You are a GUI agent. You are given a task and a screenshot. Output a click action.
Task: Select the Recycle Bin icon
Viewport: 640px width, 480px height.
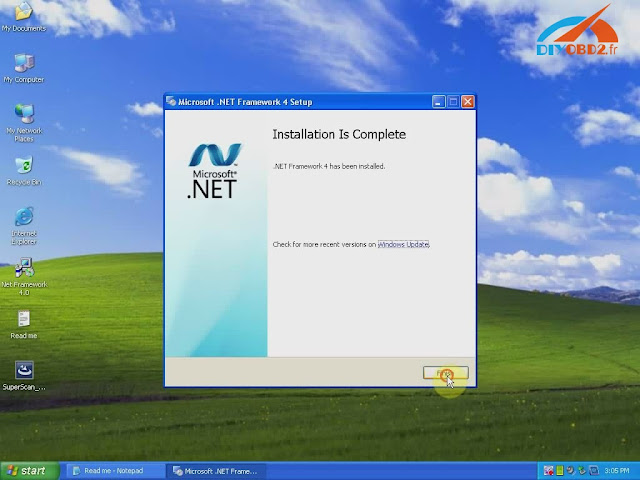click(24, 171)
